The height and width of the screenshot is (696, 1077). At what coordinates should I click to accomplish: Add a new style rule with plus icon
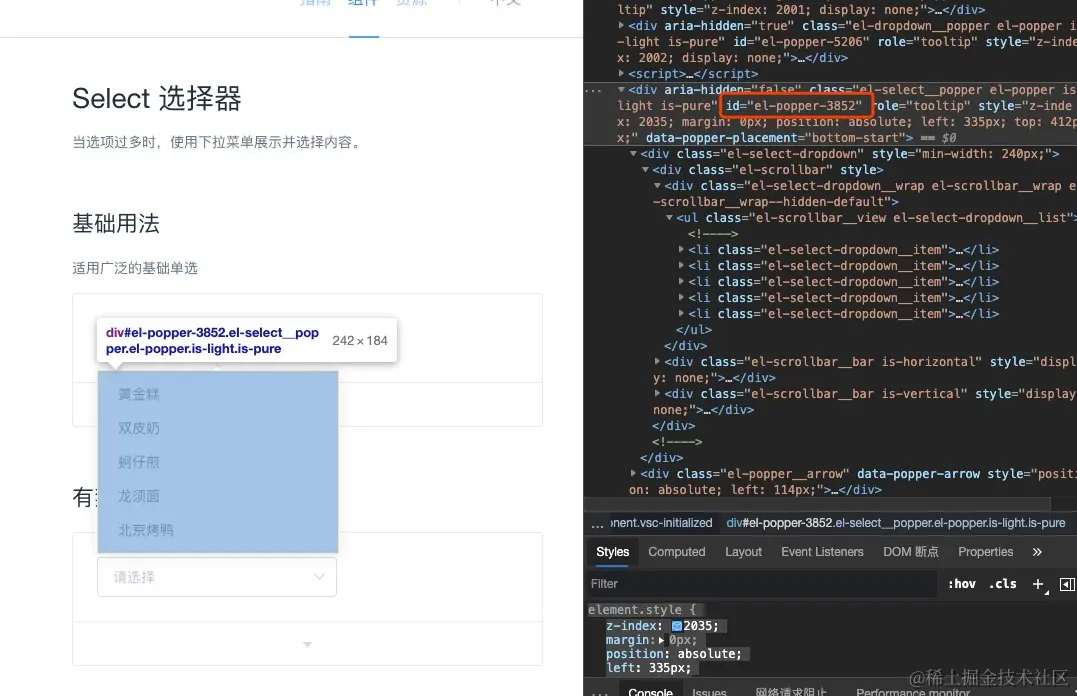[1038, 583]
